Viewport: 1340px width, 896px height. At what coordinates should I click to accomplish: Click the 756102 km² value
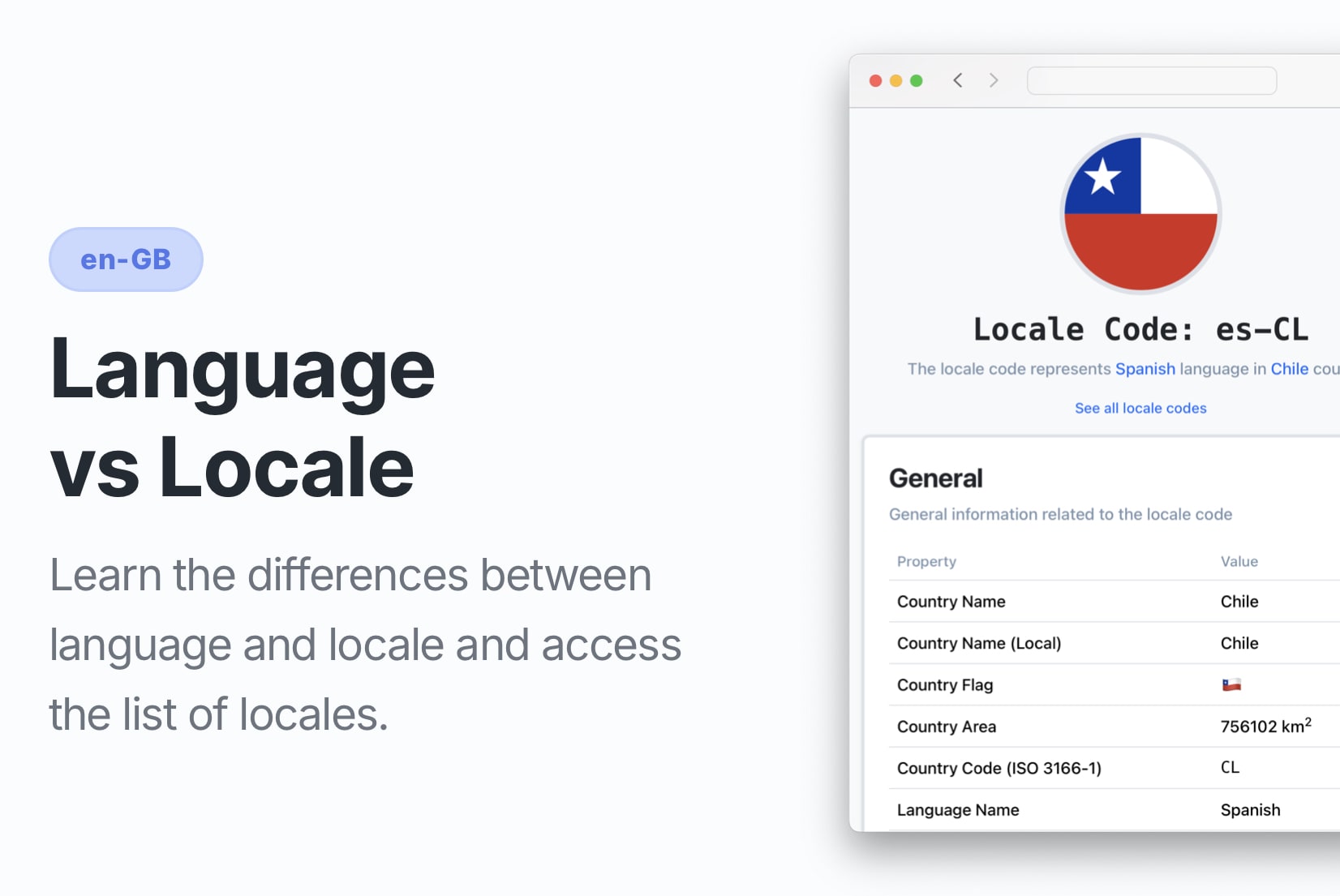pos(1265,726)
